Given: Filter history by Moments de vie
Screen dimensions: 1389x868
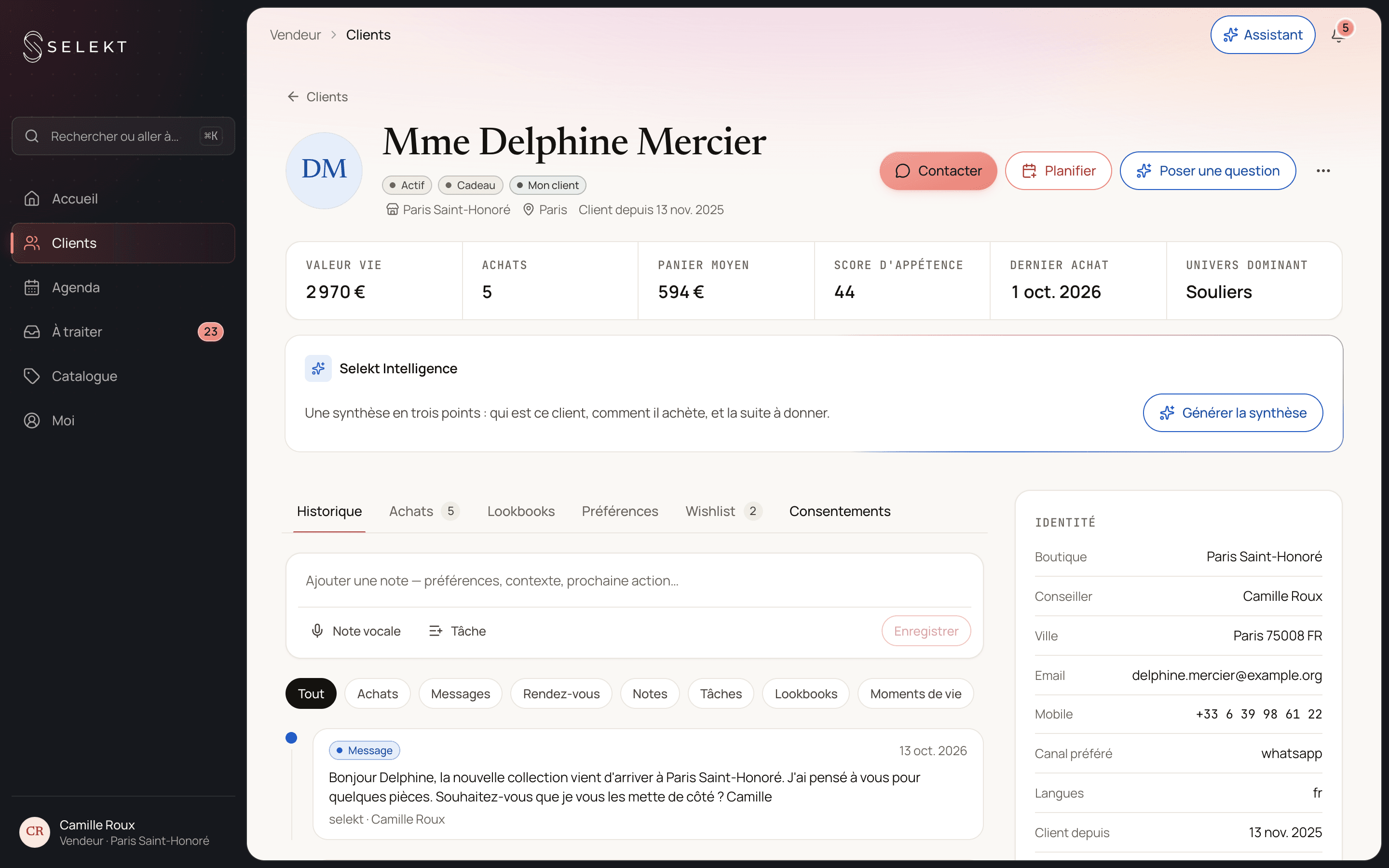Looking at the screenshot, I should click(915, 693).
